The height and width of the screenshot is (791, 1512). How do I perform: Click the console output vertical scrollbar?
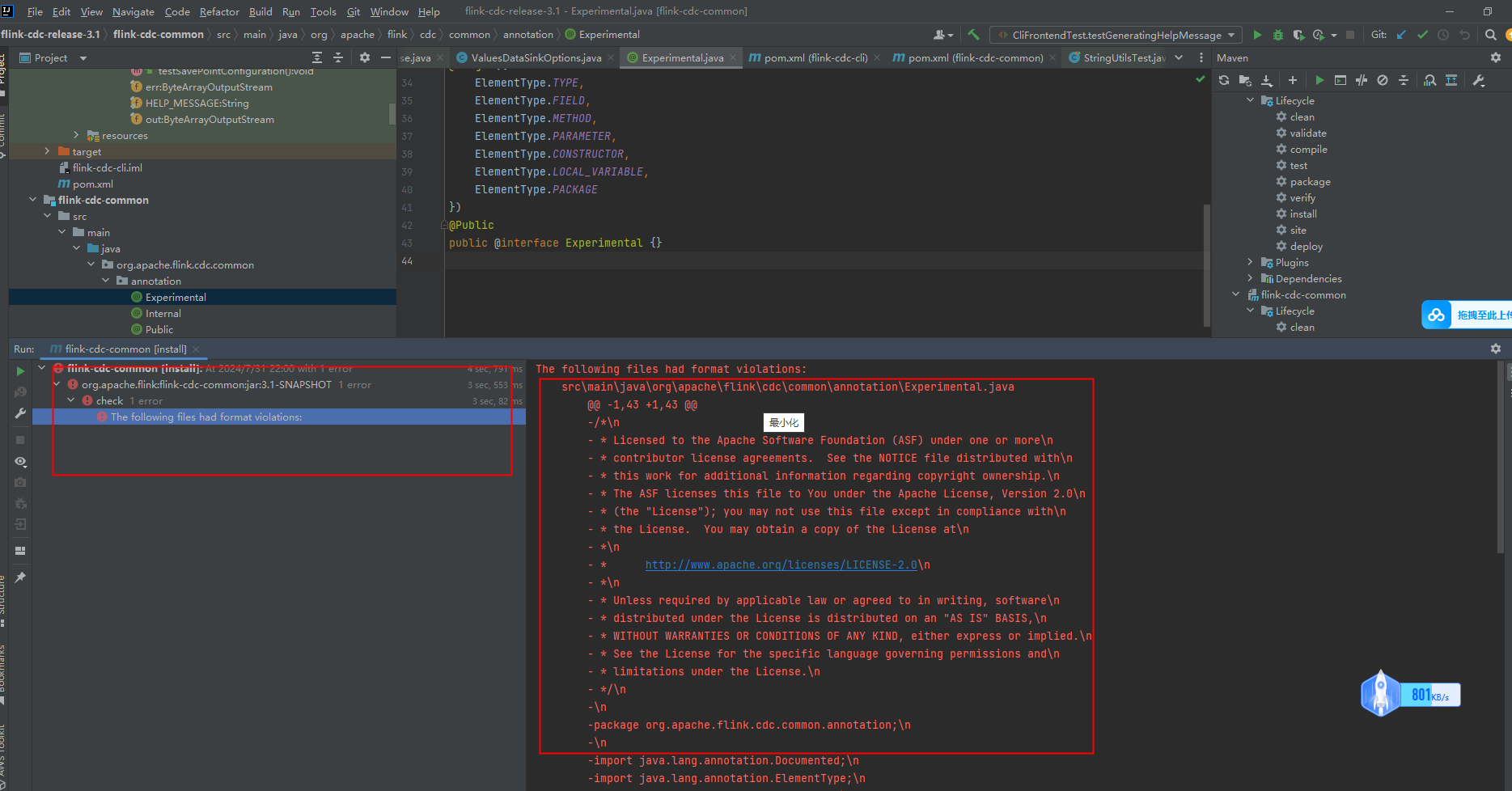pos(1501,459)
